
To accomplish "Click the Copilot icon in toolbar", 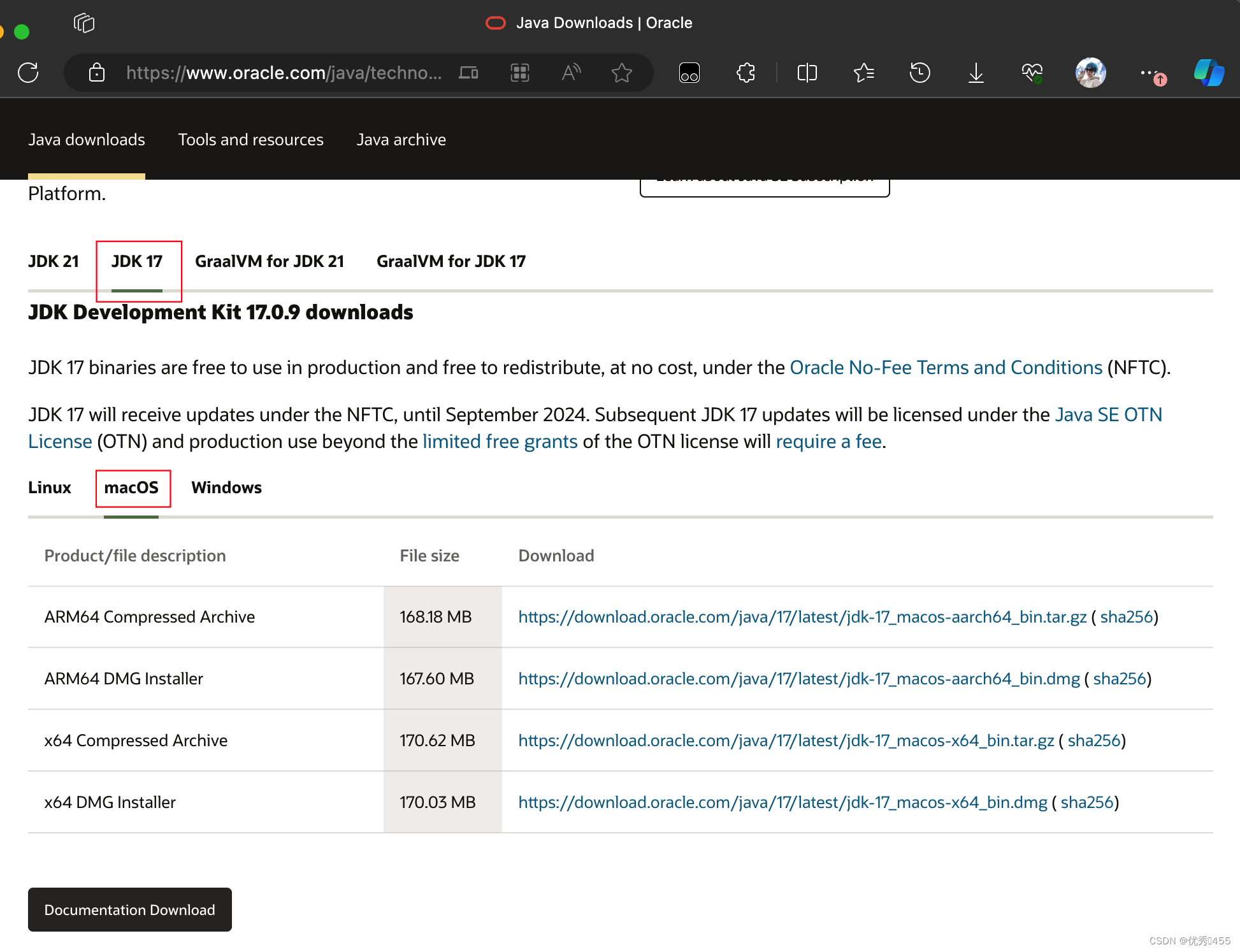I will pos(1209,73).
